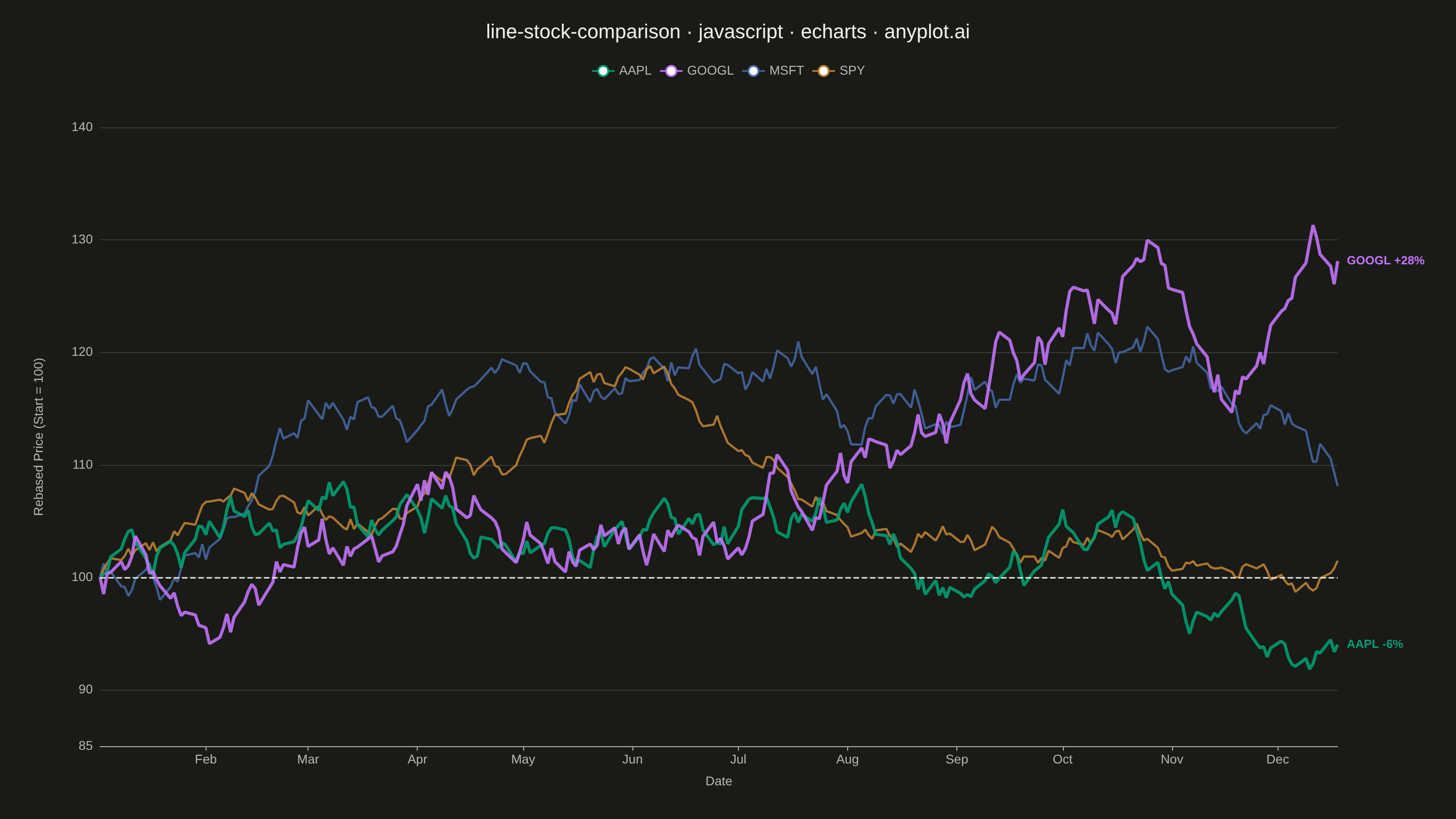Toggle the MSFT series legend marker
The width and height of the screenshot is (1456, 819).
pos(753,71)
